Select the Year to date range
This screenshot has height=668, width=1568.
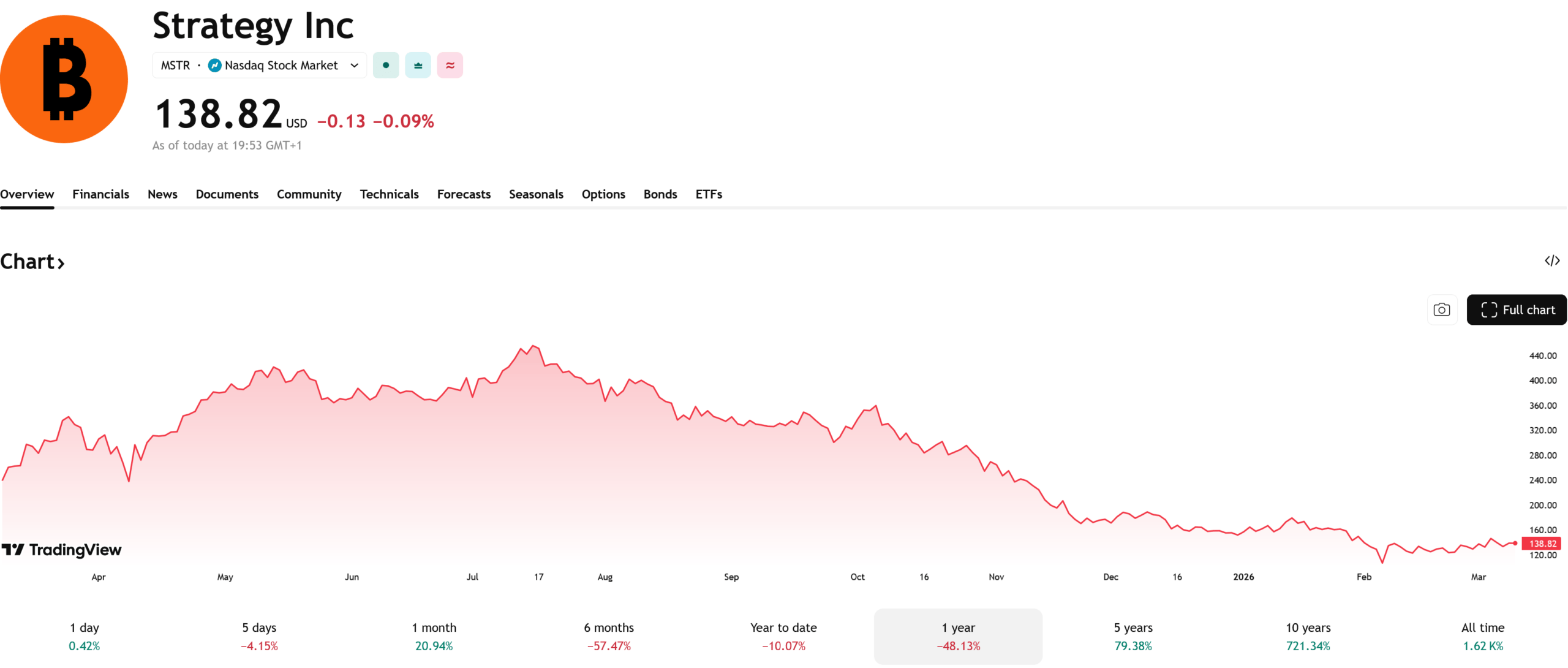[783, 636]
